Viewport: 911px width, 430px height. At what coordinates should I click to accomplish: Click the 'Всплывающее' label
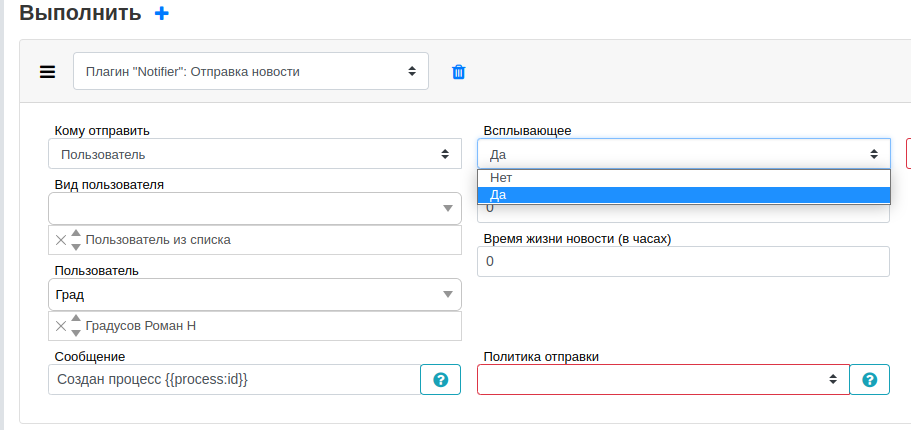528,131
